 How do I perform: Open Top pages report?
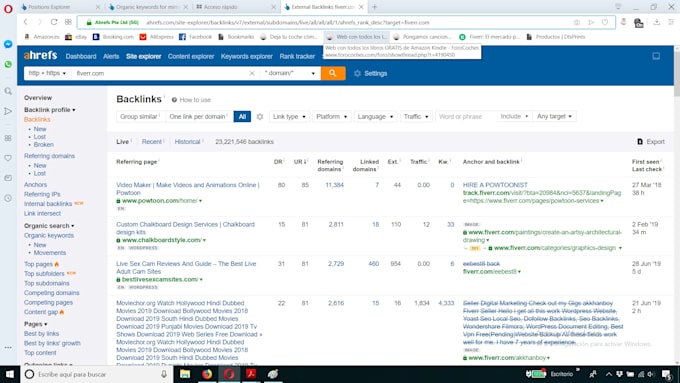(x=38, y=264)
